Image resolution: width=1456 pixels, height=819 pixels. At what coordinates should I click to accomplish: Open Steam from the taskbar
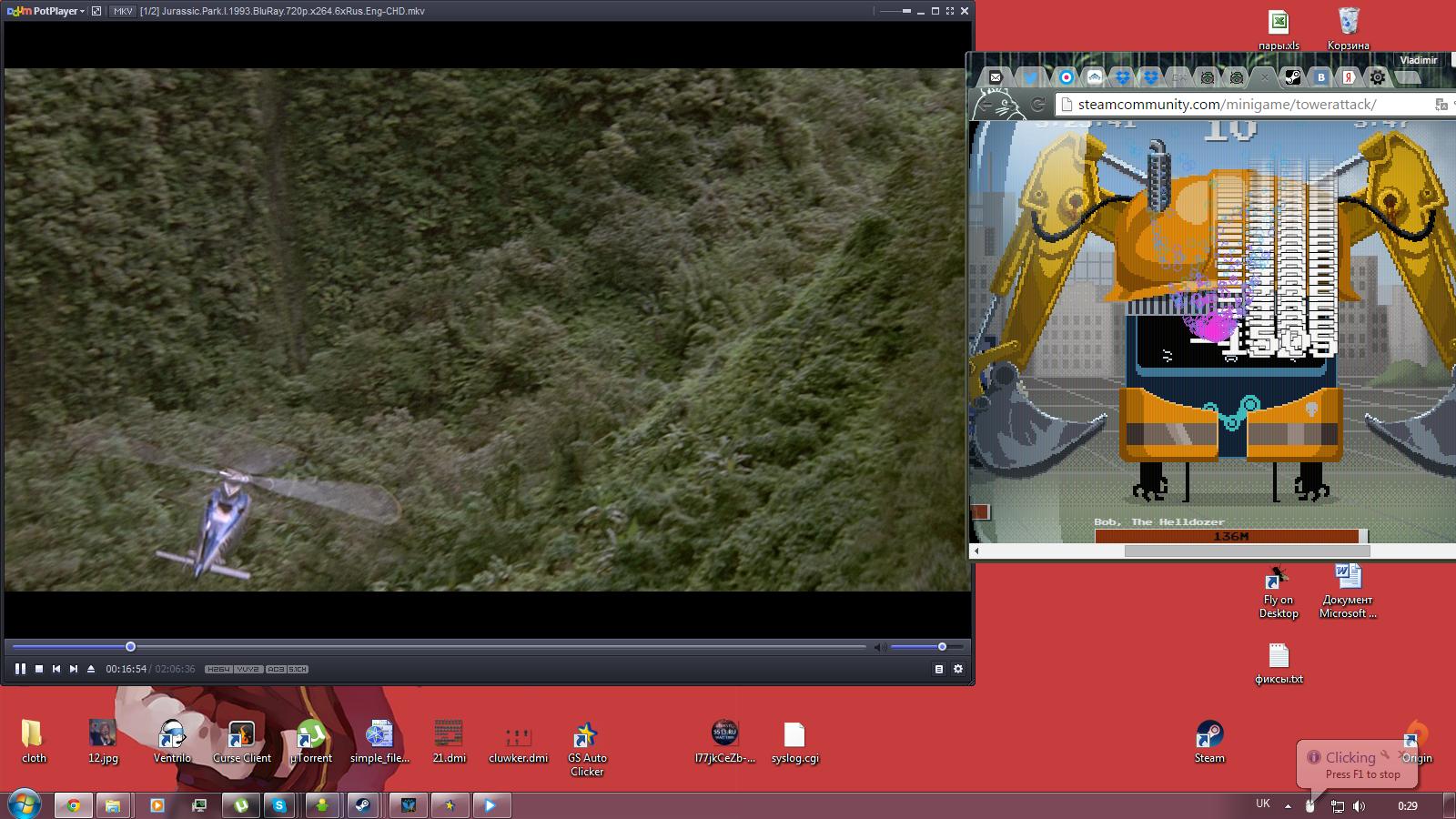[x=362, y=805]
